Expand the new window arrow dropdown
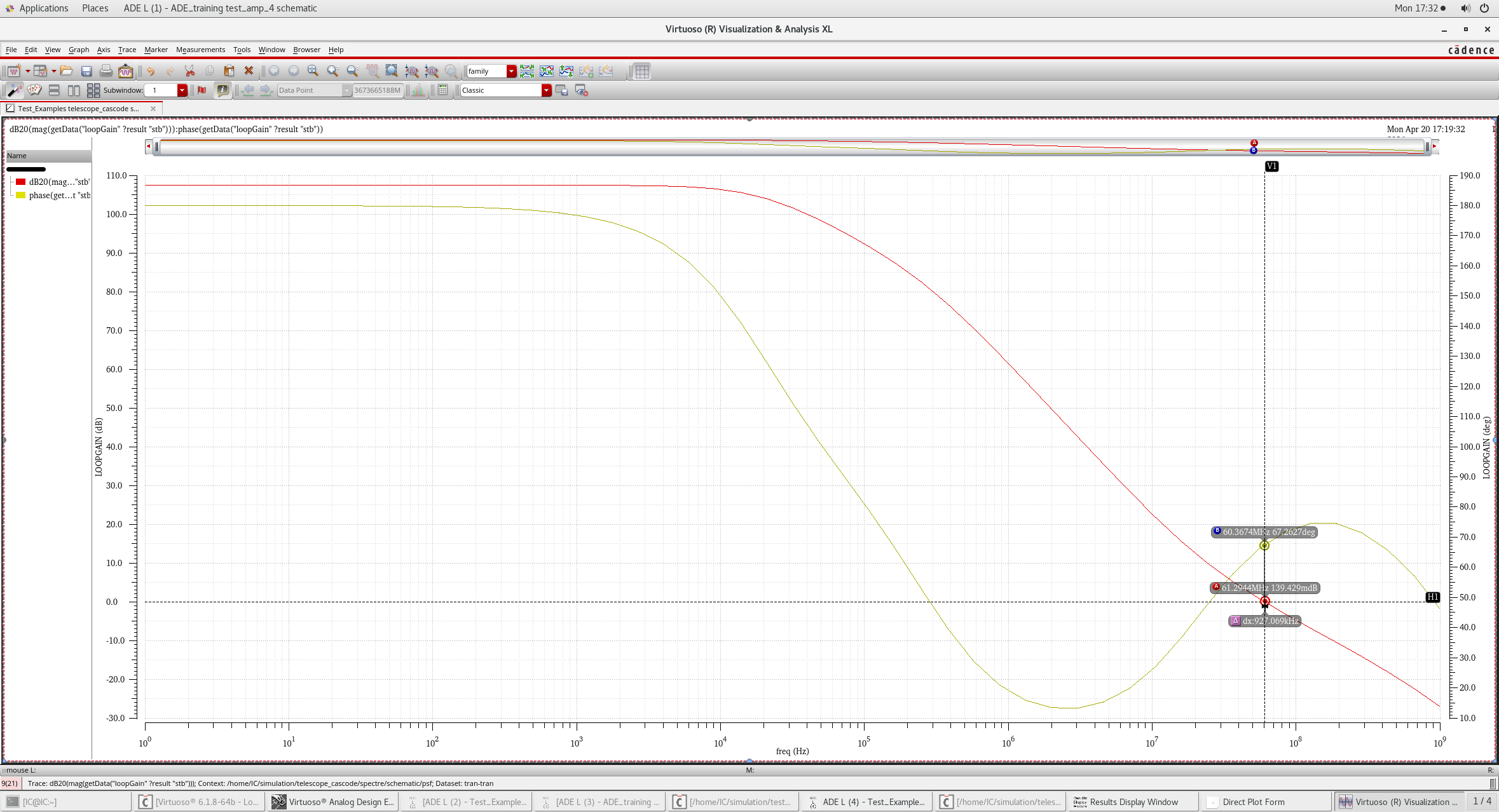This screenshot has height=812, width=1499. pyautogui.click(x=27, y=71)
